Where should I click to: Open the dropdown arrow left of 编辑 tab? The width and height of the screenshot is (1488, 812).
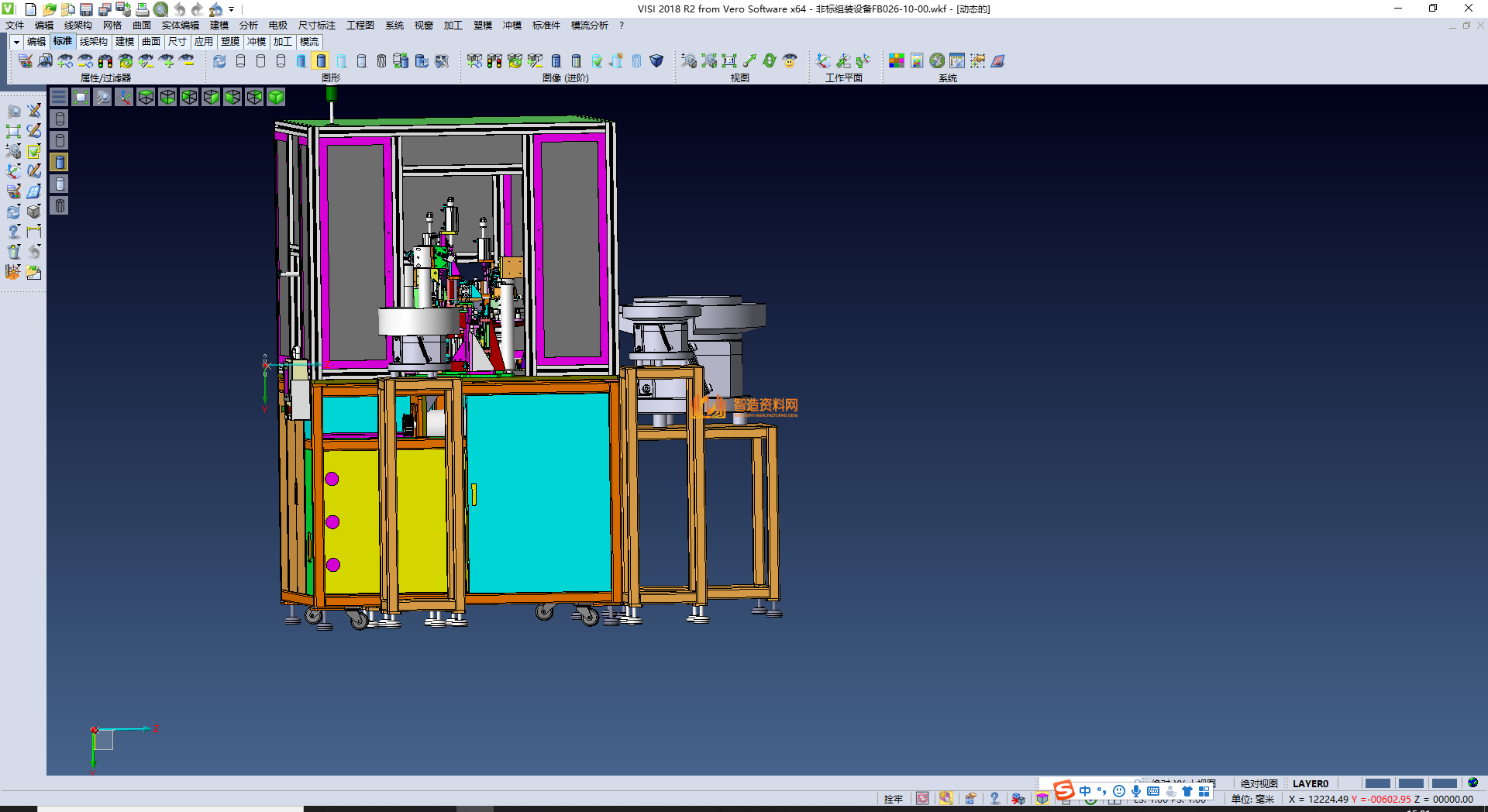pos(16,42)
